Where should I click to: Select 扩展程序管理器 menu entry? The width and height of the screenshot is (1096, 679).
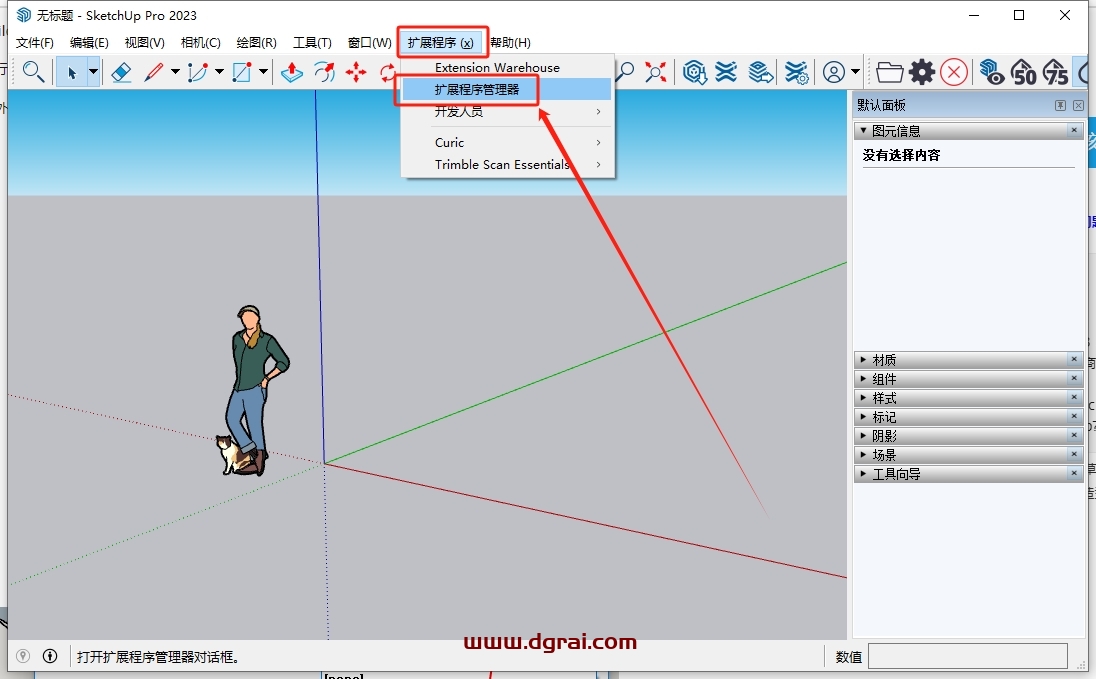coord(507,90)
